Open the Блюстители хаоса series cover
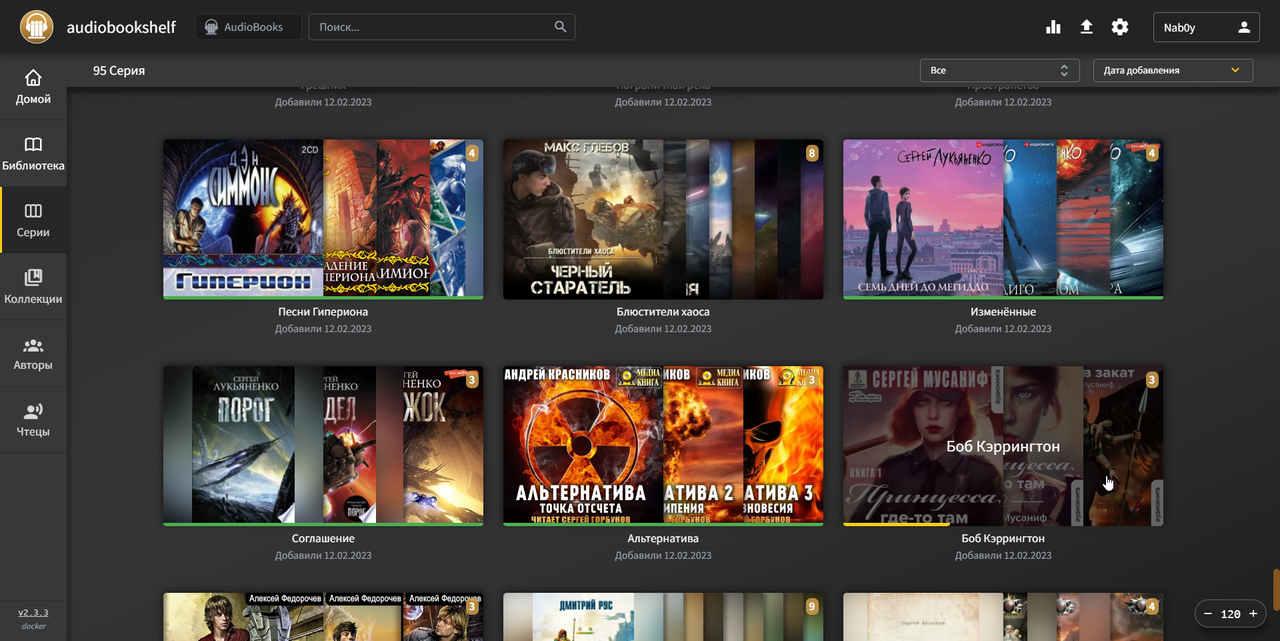The width and height of the screenshot is (1280, 641). click(663, 219)
